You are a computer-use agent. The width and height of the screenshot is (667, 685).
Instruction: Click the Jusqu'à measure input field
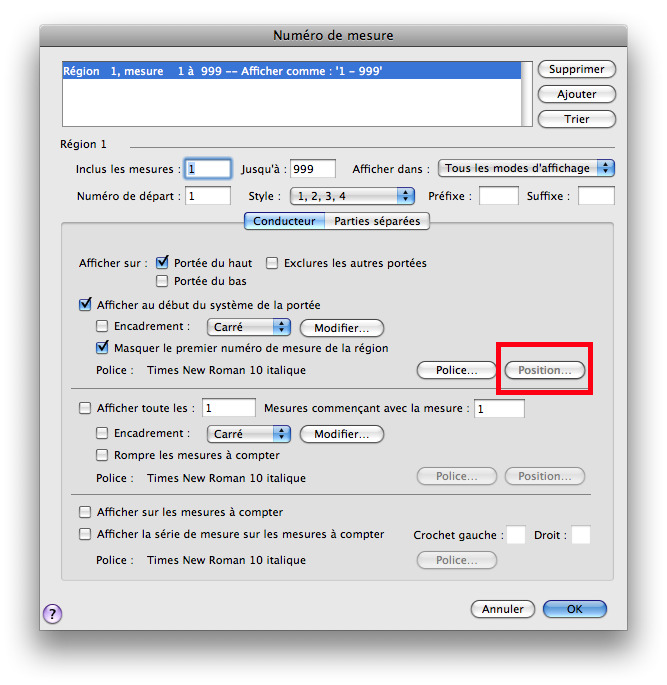[x=312, y=169]
